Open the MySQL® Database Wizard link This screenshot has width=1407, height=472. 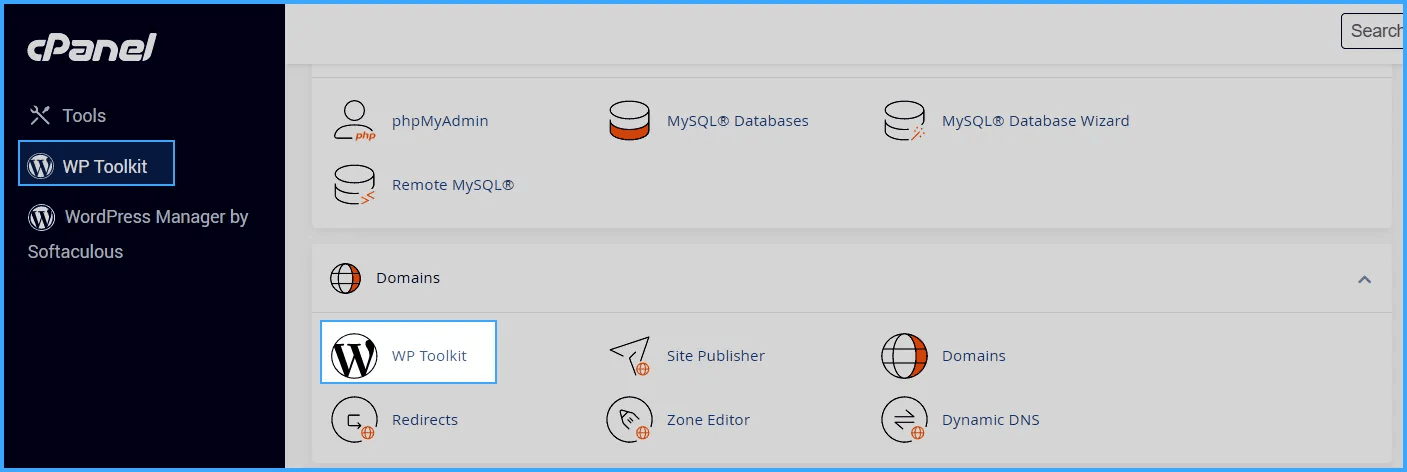[1036, 121]
